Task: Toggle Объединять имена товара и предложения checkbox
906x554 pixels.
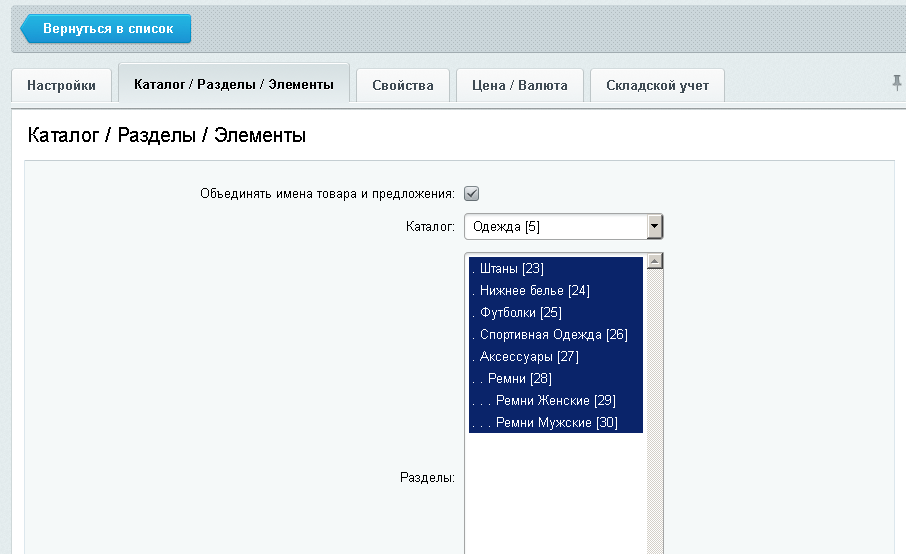Action: click(472, 194)
